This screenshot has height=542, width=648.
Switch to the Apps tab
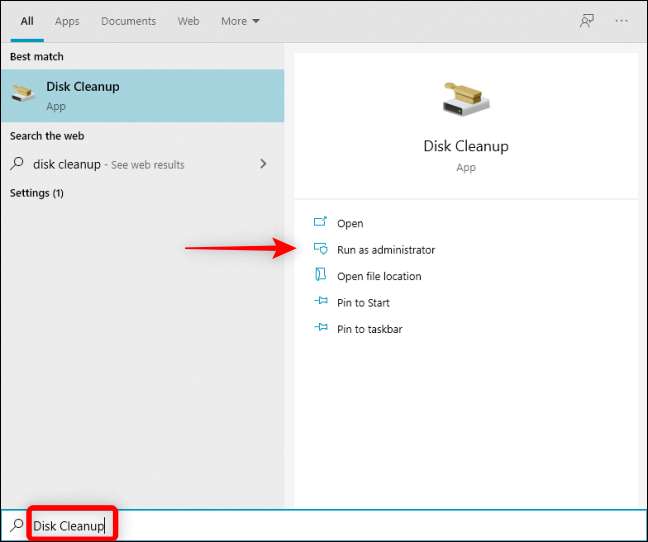coord(67,21)
